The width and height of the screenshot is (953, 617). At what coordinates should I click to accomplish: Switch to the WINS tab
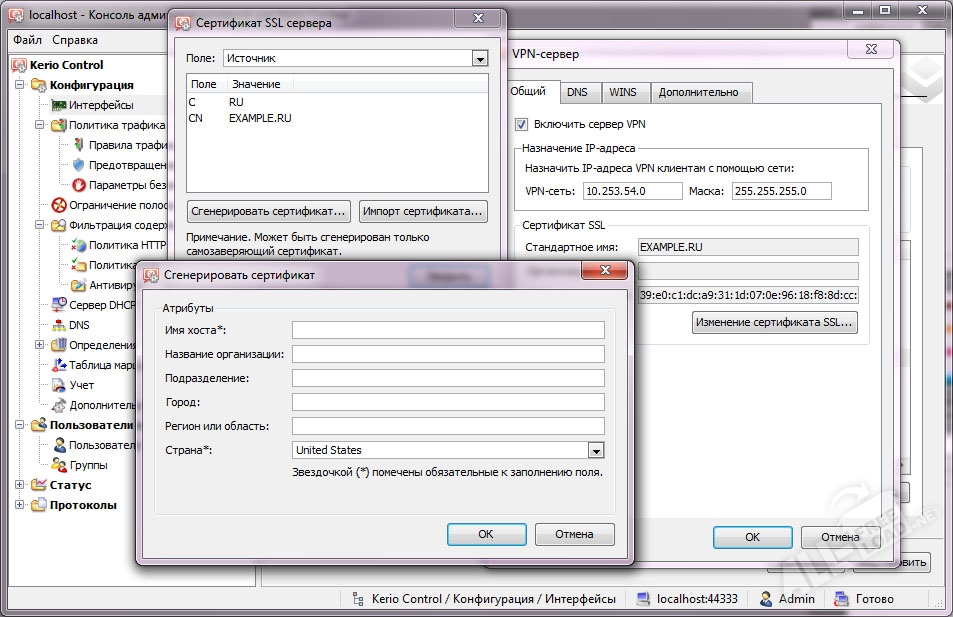[622, 92]
